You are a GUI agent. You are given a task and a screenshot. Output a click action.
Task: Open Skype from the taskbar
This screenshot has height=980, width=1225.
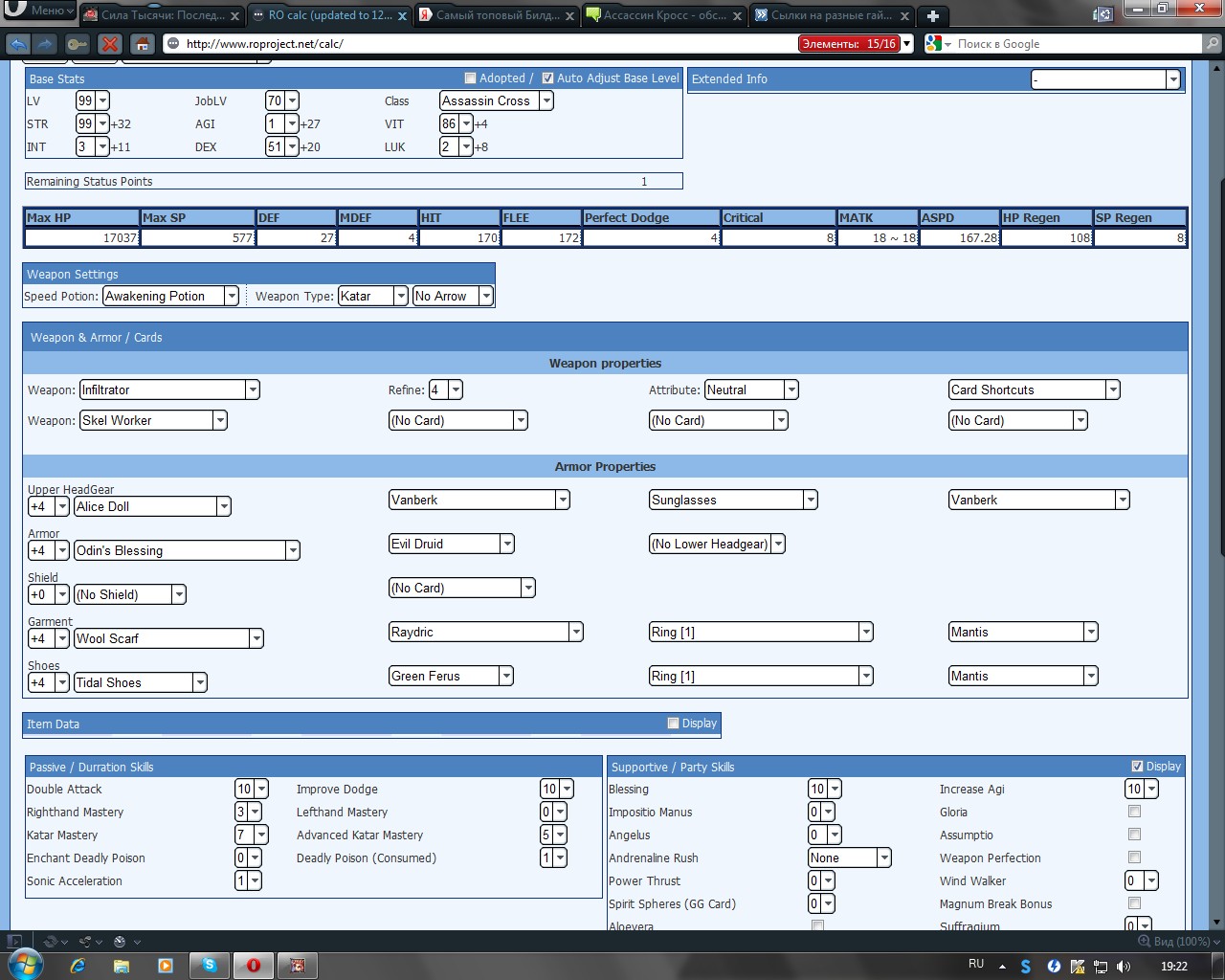[x=209, y=966]
